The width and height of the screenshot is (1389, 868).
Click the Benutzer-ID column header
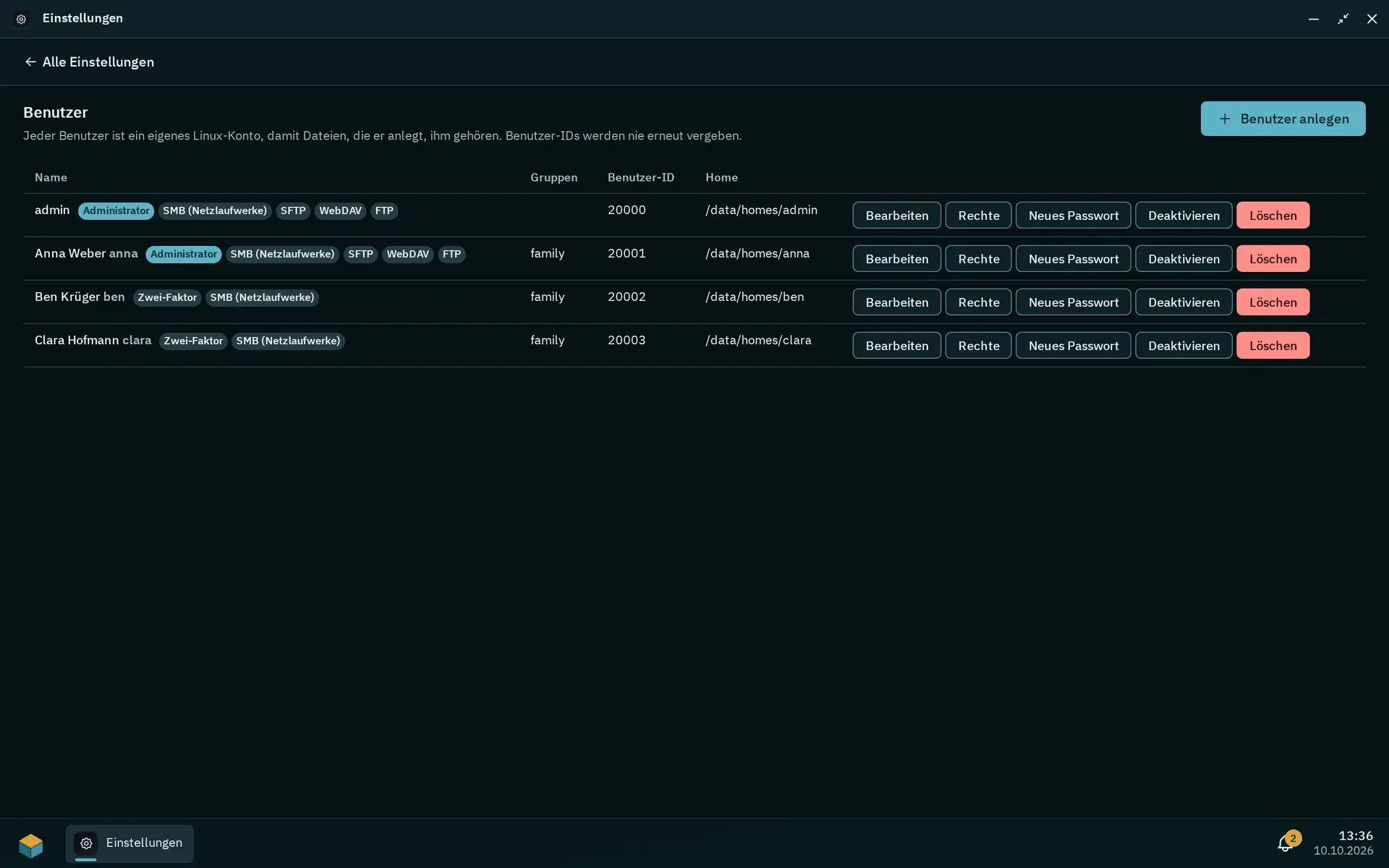[641, 177]
